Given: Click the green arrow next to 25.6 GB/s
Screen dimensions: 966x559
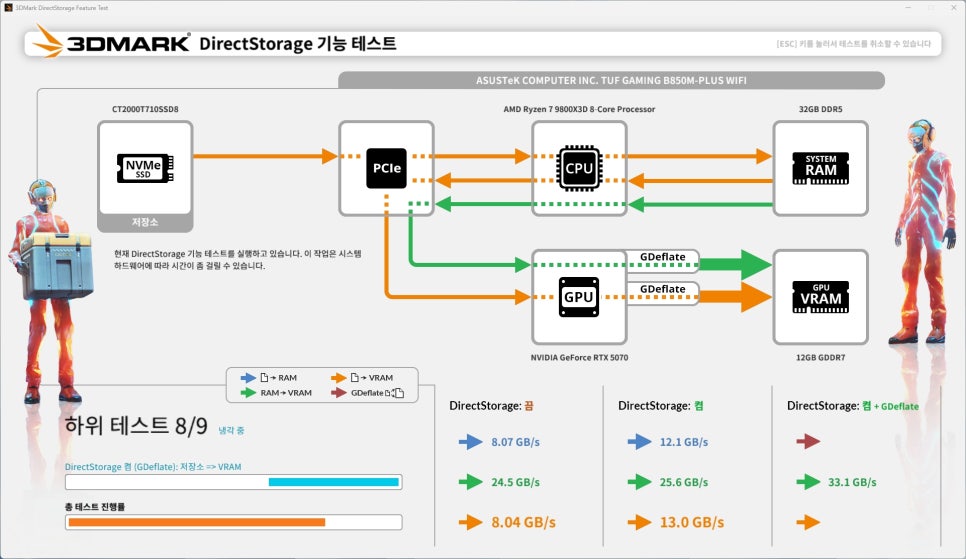Looking at the screenshot, I should [639, 482].
